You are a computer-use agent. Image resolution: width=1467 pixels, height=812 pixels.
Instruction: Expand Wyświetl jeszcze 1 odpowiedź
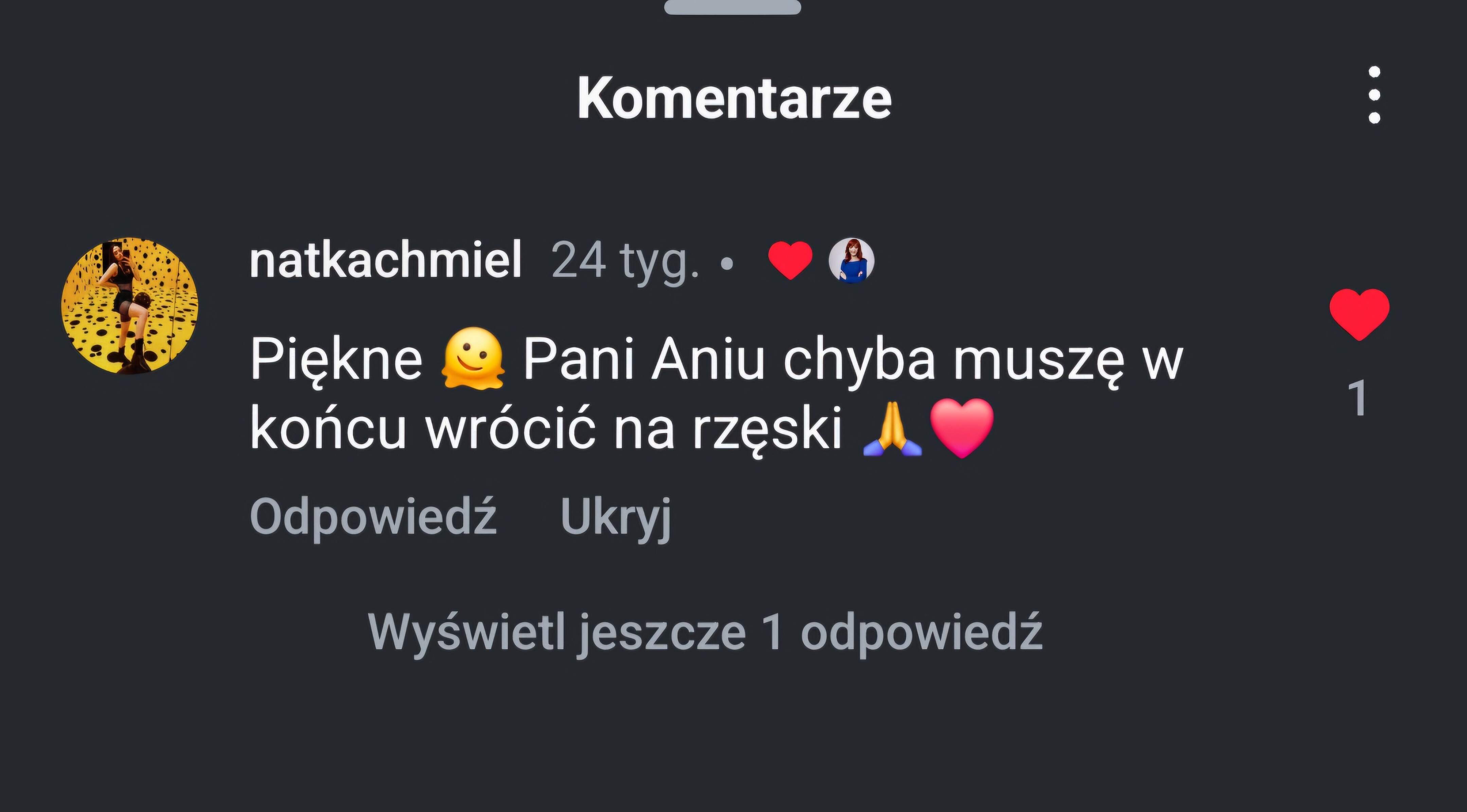705,633
